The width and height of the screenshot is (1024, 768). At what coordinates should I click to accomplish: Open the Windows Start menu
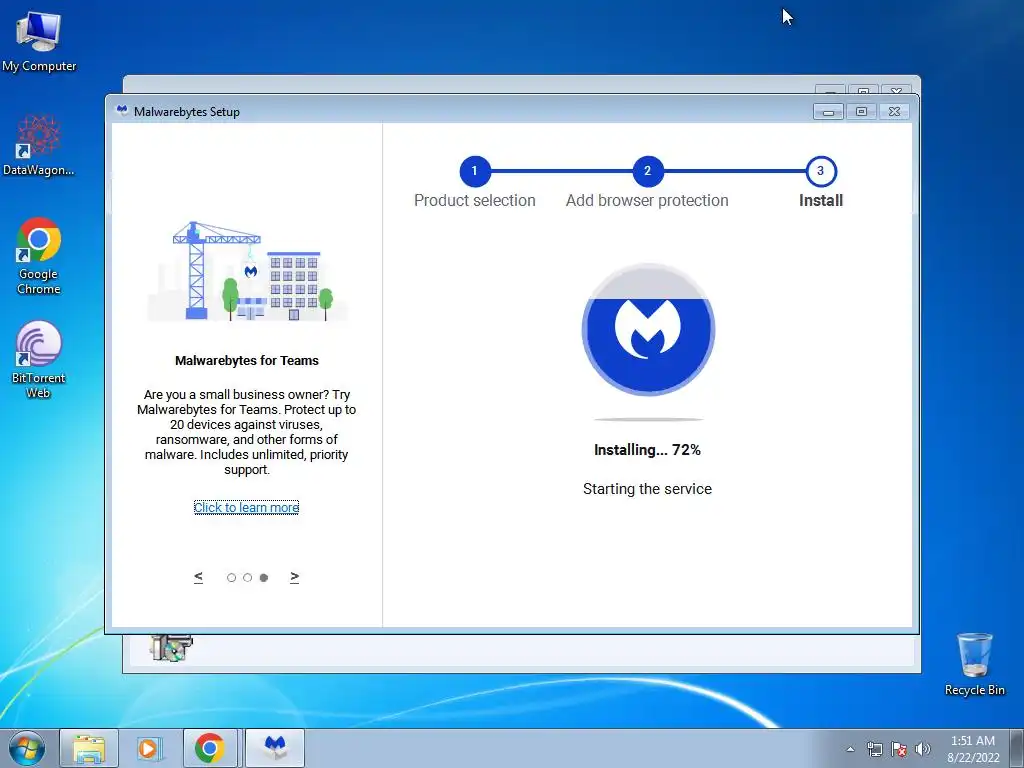27,748
